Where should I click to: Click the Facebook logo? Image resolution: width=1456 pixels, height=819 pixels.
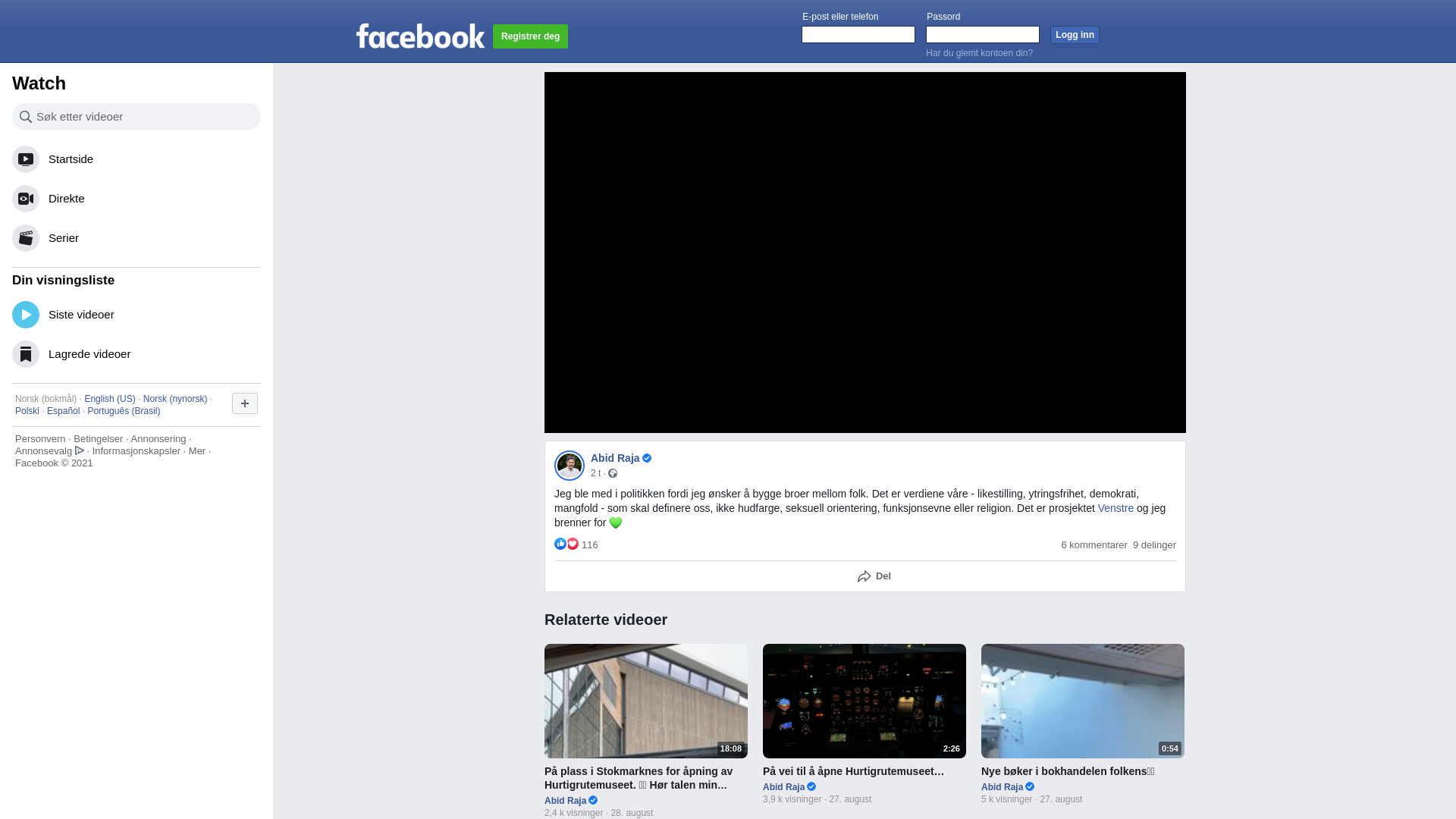click(x=420, y=36)
